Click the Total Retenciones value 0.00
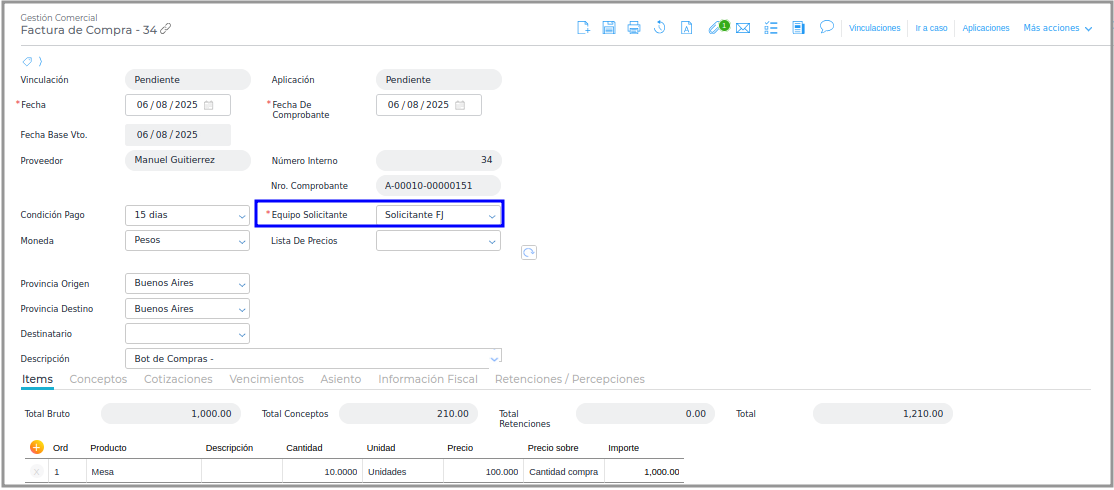The width and height of the screenshot is (1114, 490). 645,414
